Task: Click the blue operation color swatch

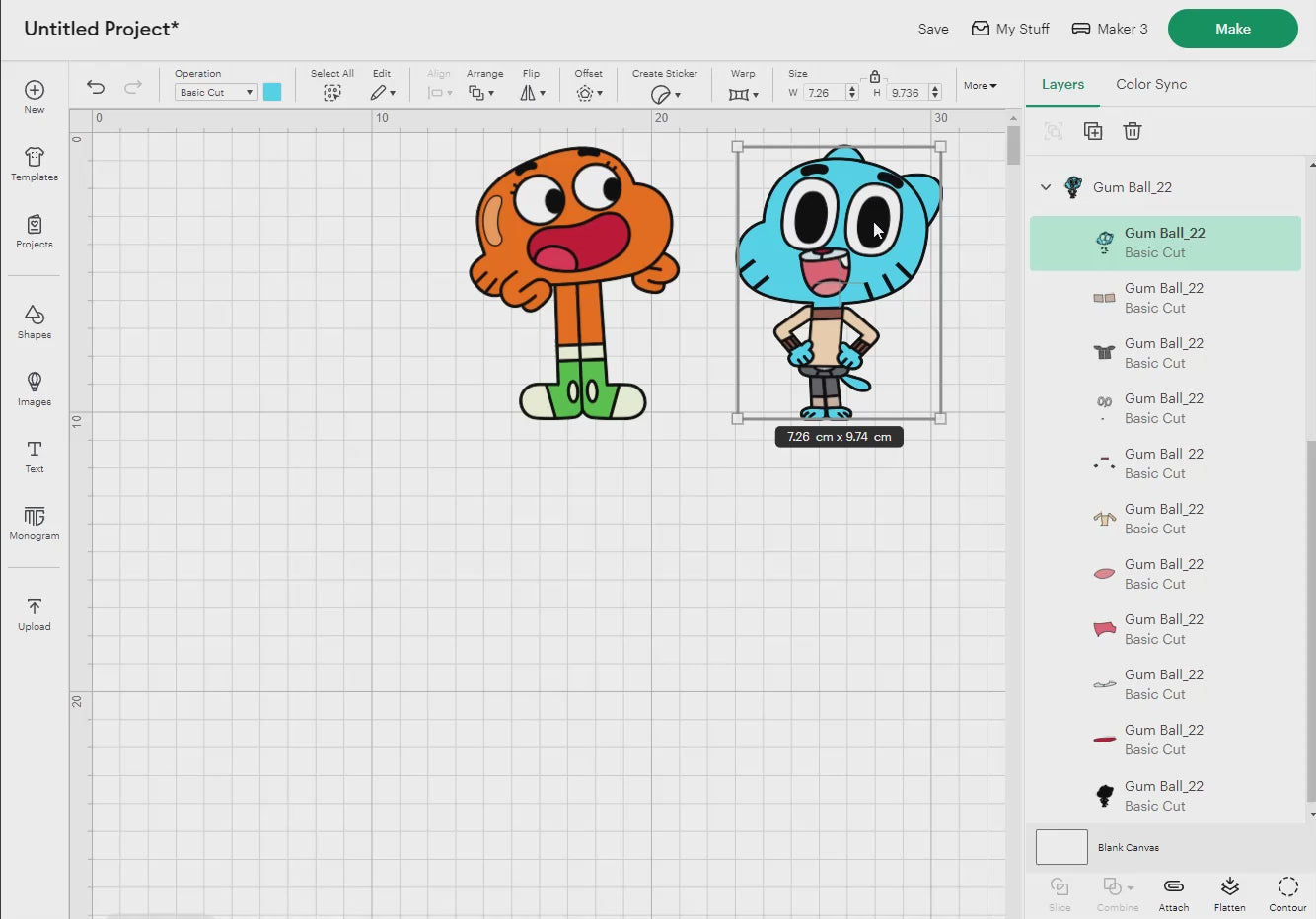Action: click(272, 92)
